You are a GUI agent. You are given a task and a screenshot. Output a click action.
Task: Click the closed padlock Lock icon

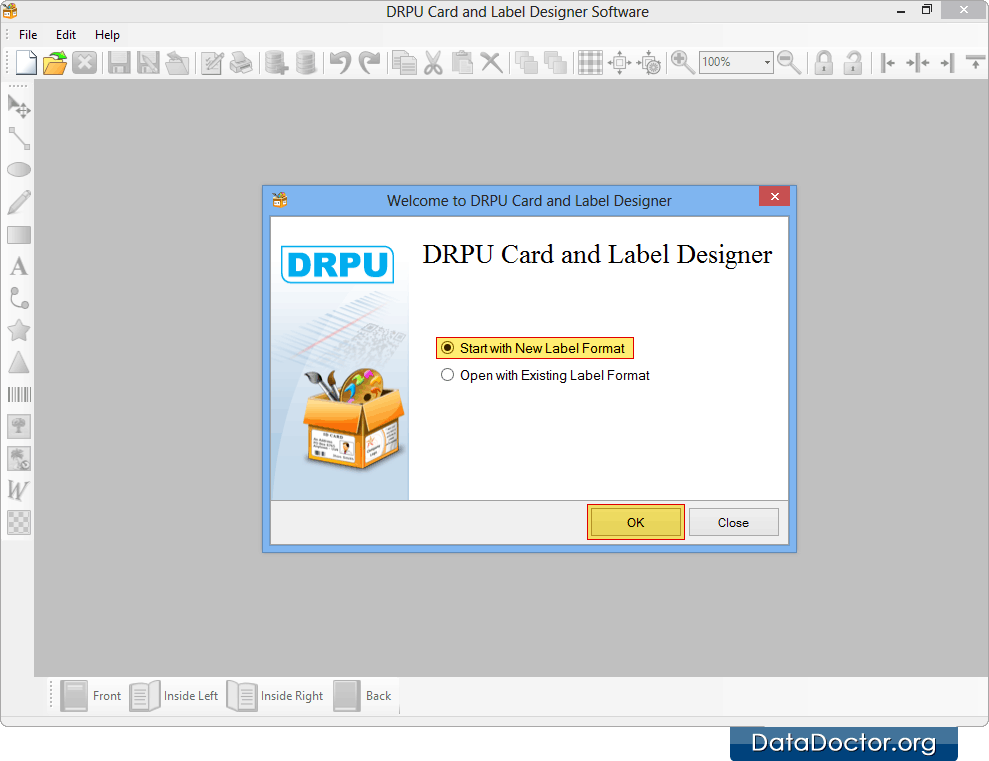pos(824,62)
